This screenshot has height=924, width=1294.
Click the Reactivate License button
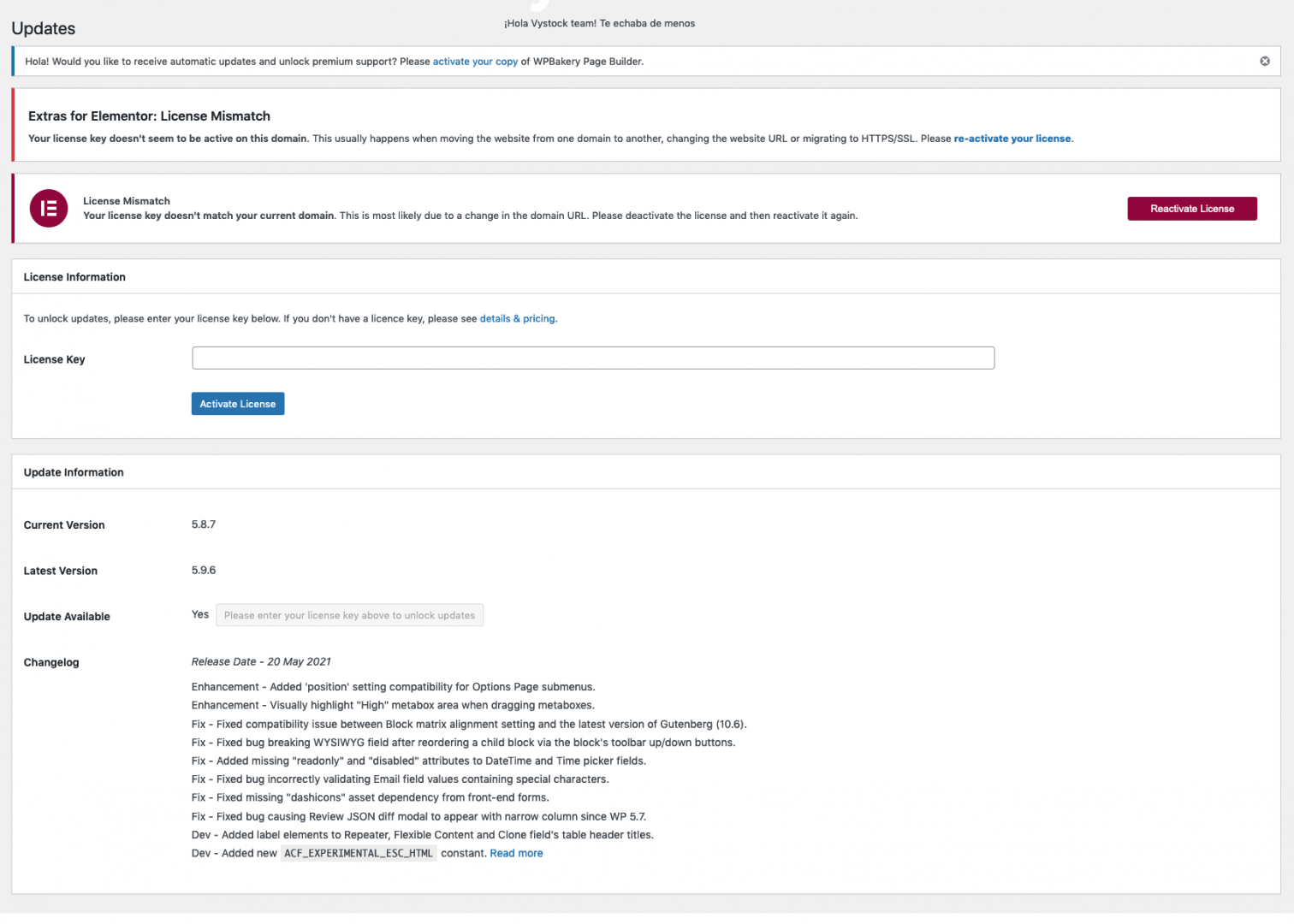point(1191,209)
